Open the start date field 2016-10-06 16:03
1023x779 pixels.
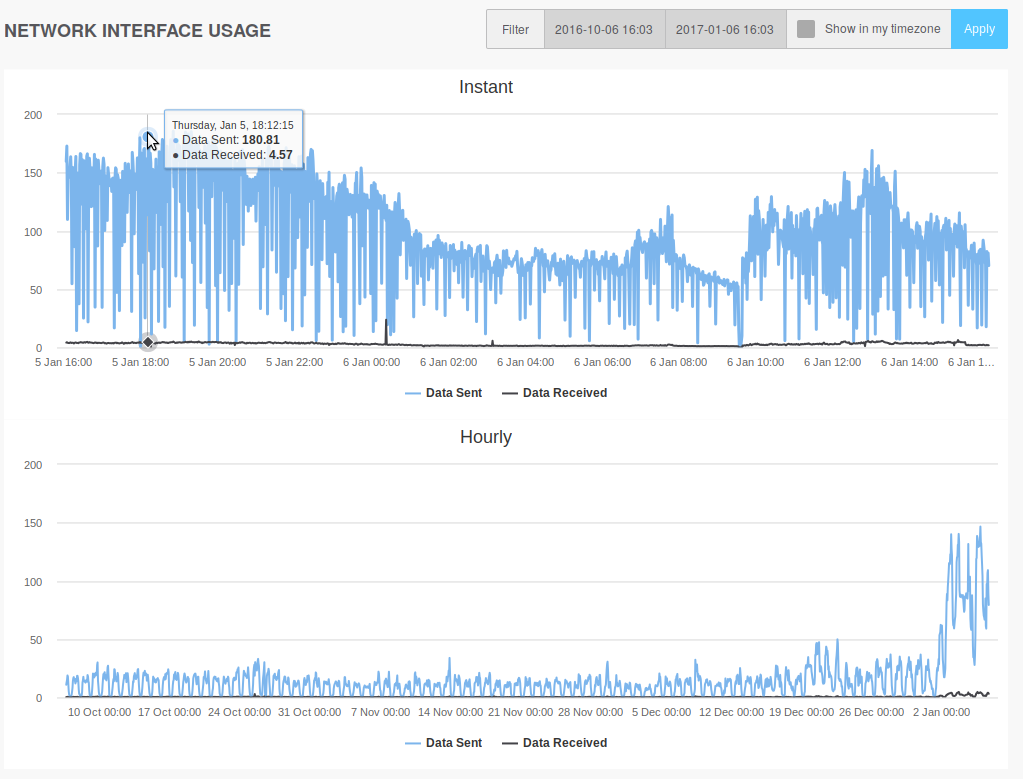(x=604, y=29)
